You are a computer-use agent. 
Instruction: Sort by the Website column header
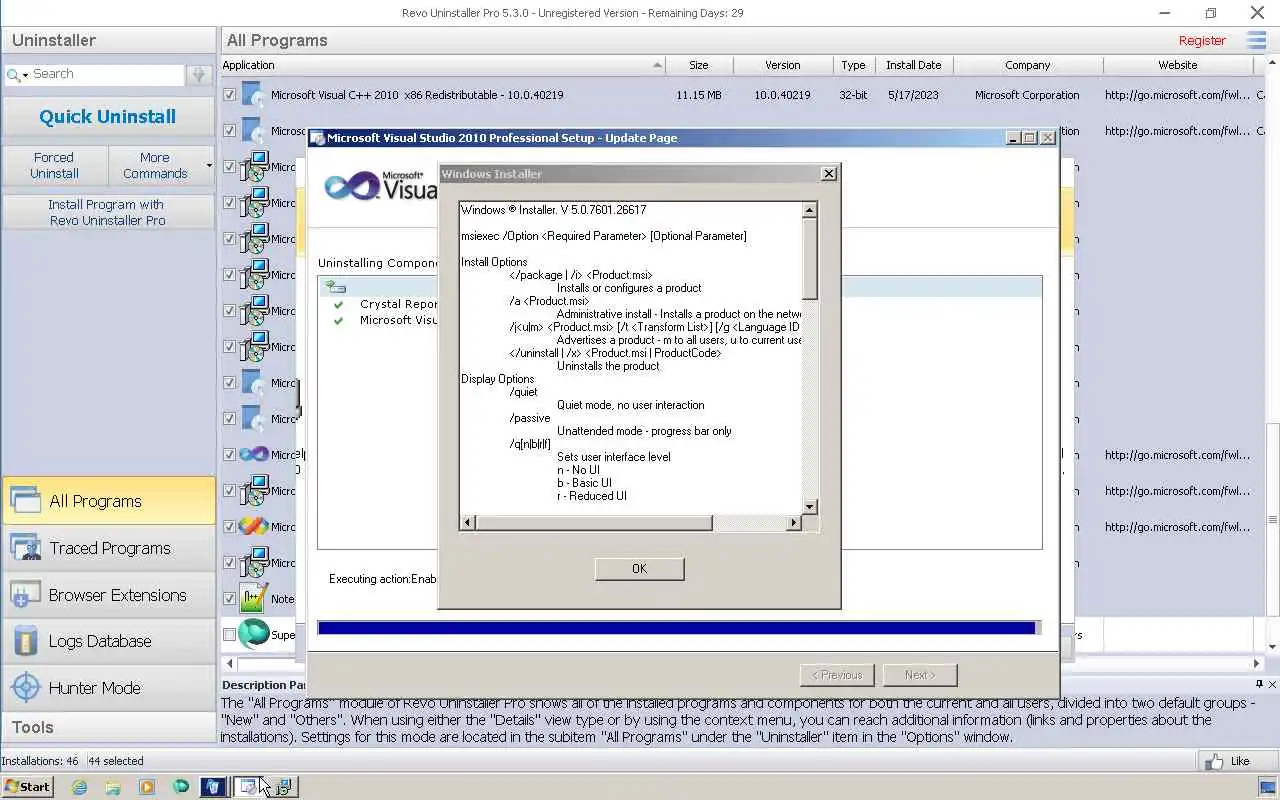coord(1178,65)
